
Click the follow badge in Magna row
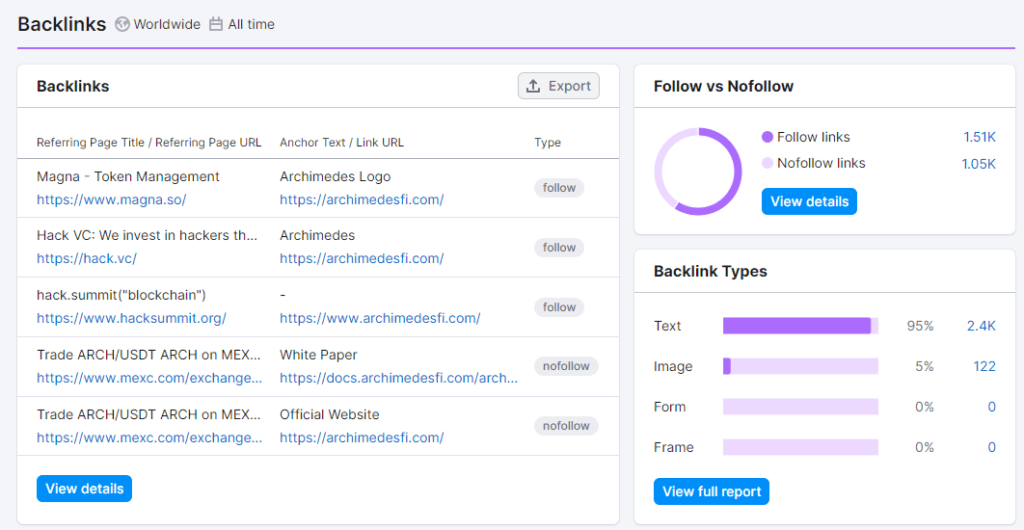click(559, 188)
